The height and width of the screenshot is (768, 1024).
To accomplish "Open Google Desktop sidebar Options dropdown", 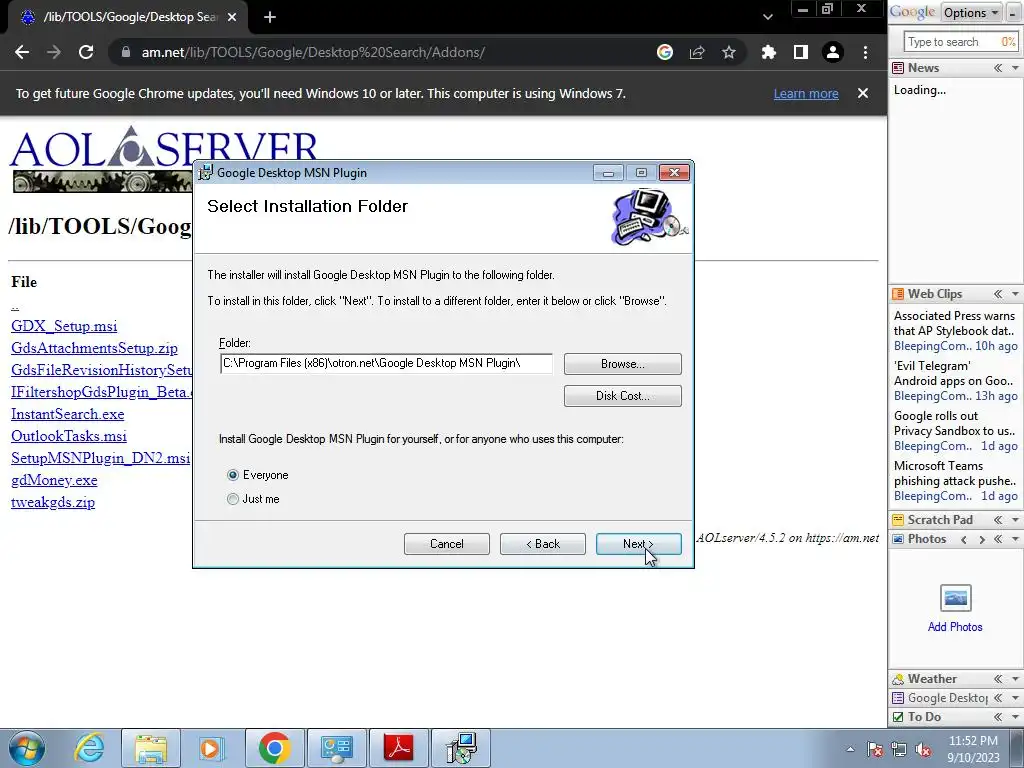I will click(970, 12).
